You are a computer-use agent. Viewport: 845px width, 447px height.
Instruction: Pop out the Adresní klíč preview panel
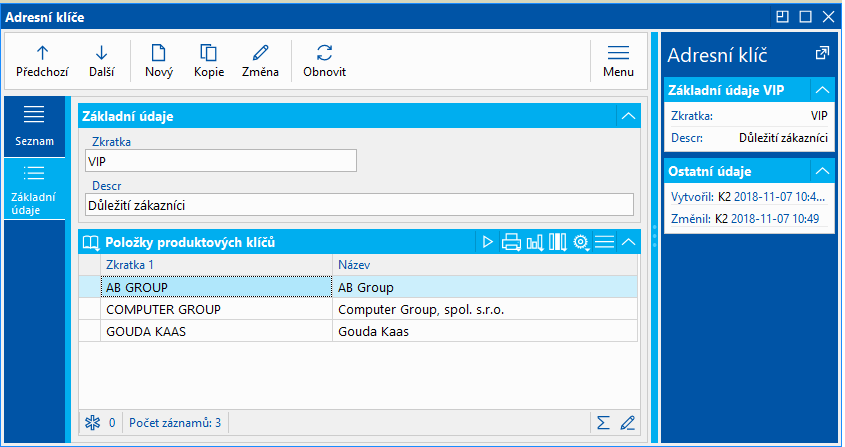pos(822,53)
